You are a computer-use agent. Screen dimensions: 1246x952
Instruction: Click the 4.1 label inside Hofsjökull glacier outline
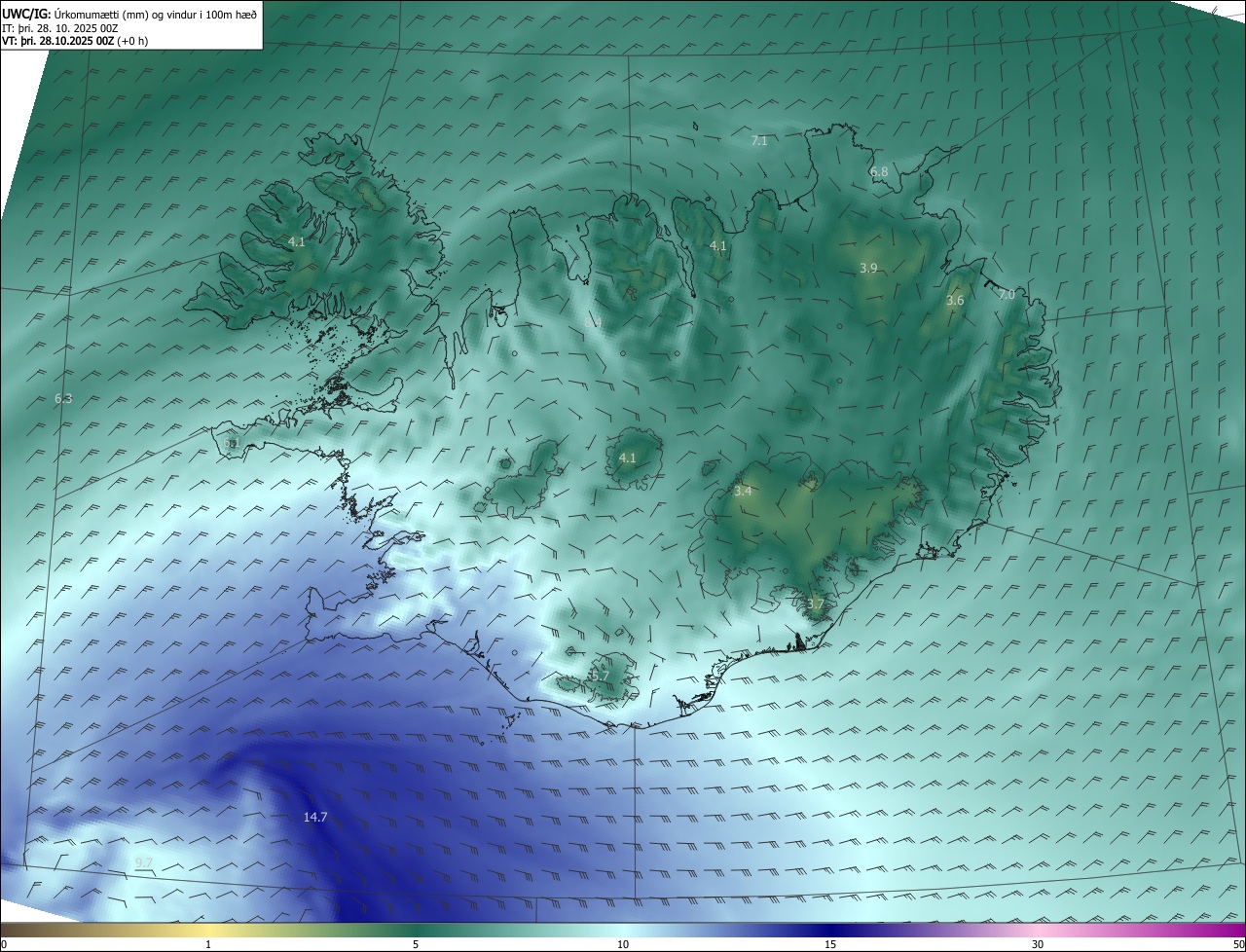[x=628, y=458]
